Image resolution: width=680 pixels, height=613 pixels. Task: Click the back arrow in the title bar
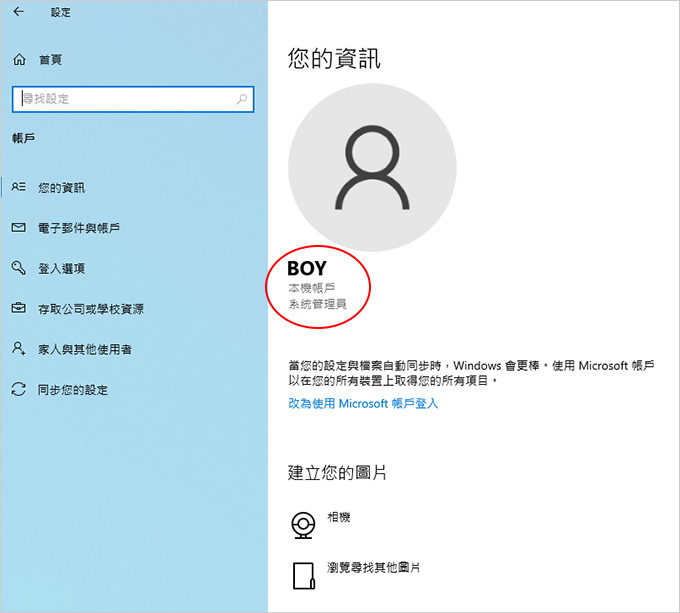[x=18, y=12]
